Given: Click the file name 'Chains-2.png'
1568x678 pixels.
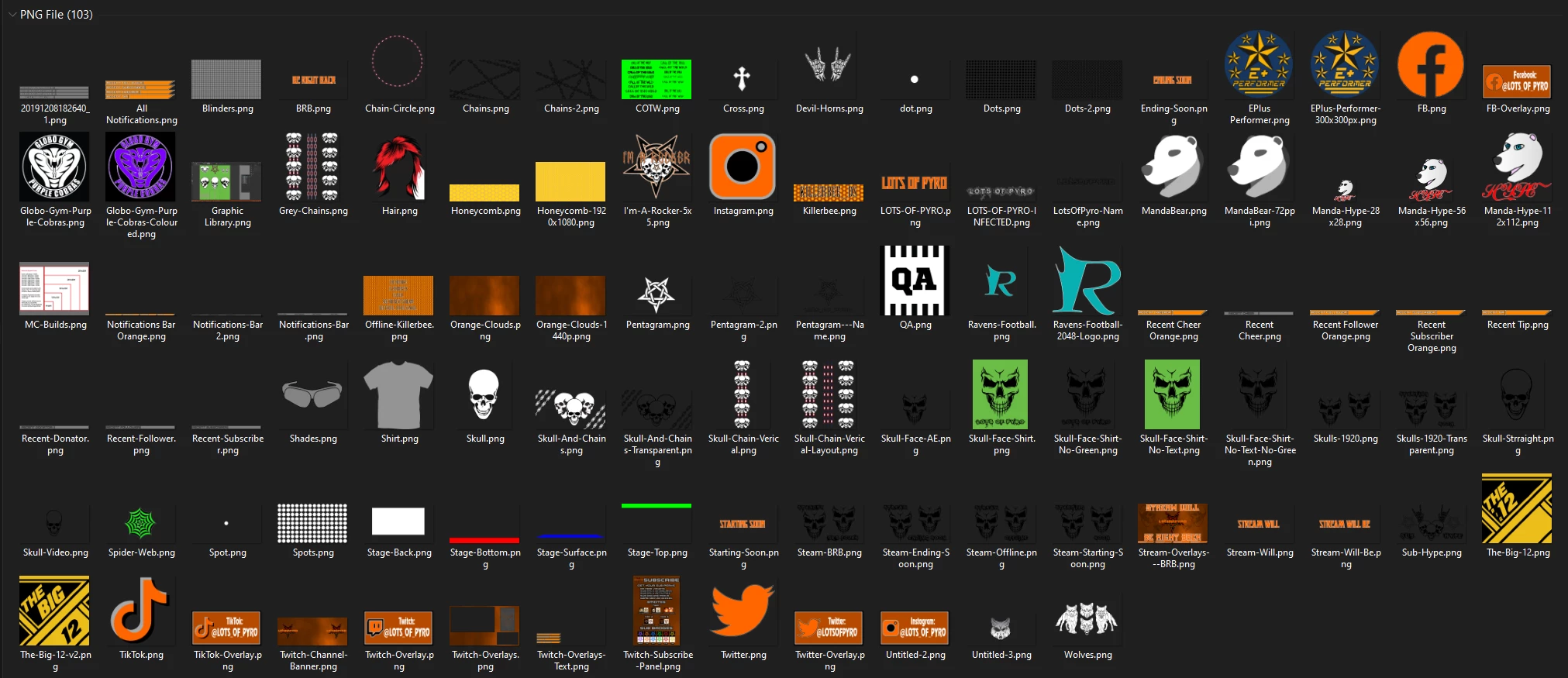Looking at the screenshot, I should click(x=571, y=108).
